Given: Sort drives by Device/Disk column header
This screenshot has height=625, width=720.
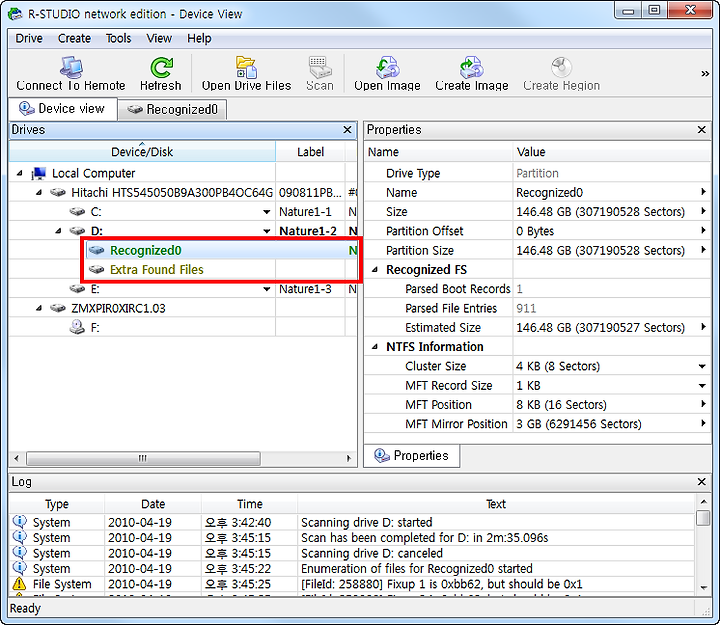Looking at the screenshot, I should pos(142,152).
